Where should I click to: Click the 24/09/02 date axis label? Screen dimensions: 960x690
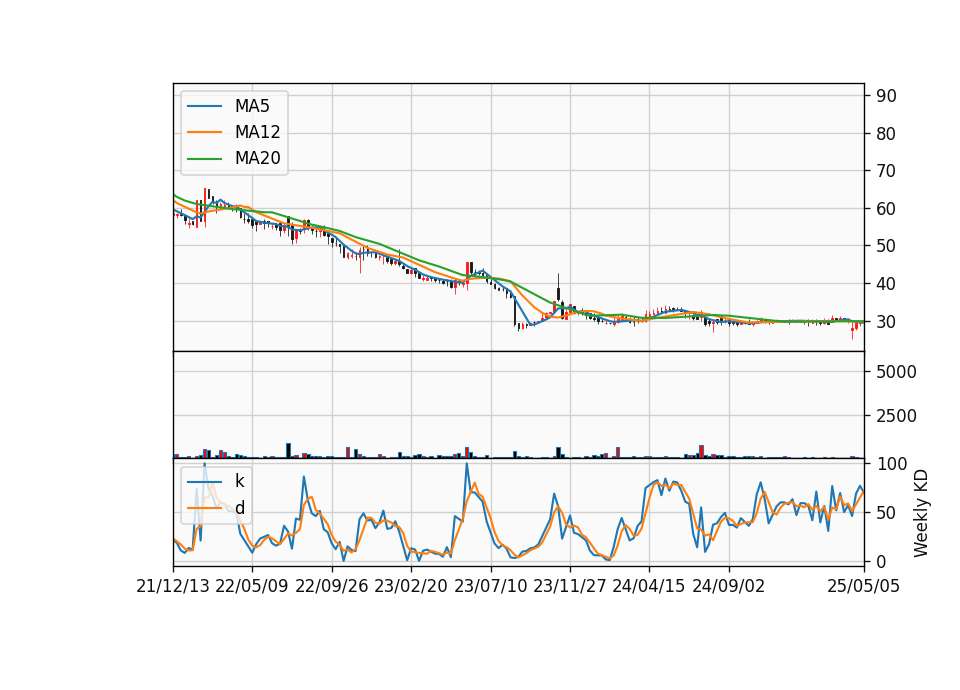(x=729, y=586)
